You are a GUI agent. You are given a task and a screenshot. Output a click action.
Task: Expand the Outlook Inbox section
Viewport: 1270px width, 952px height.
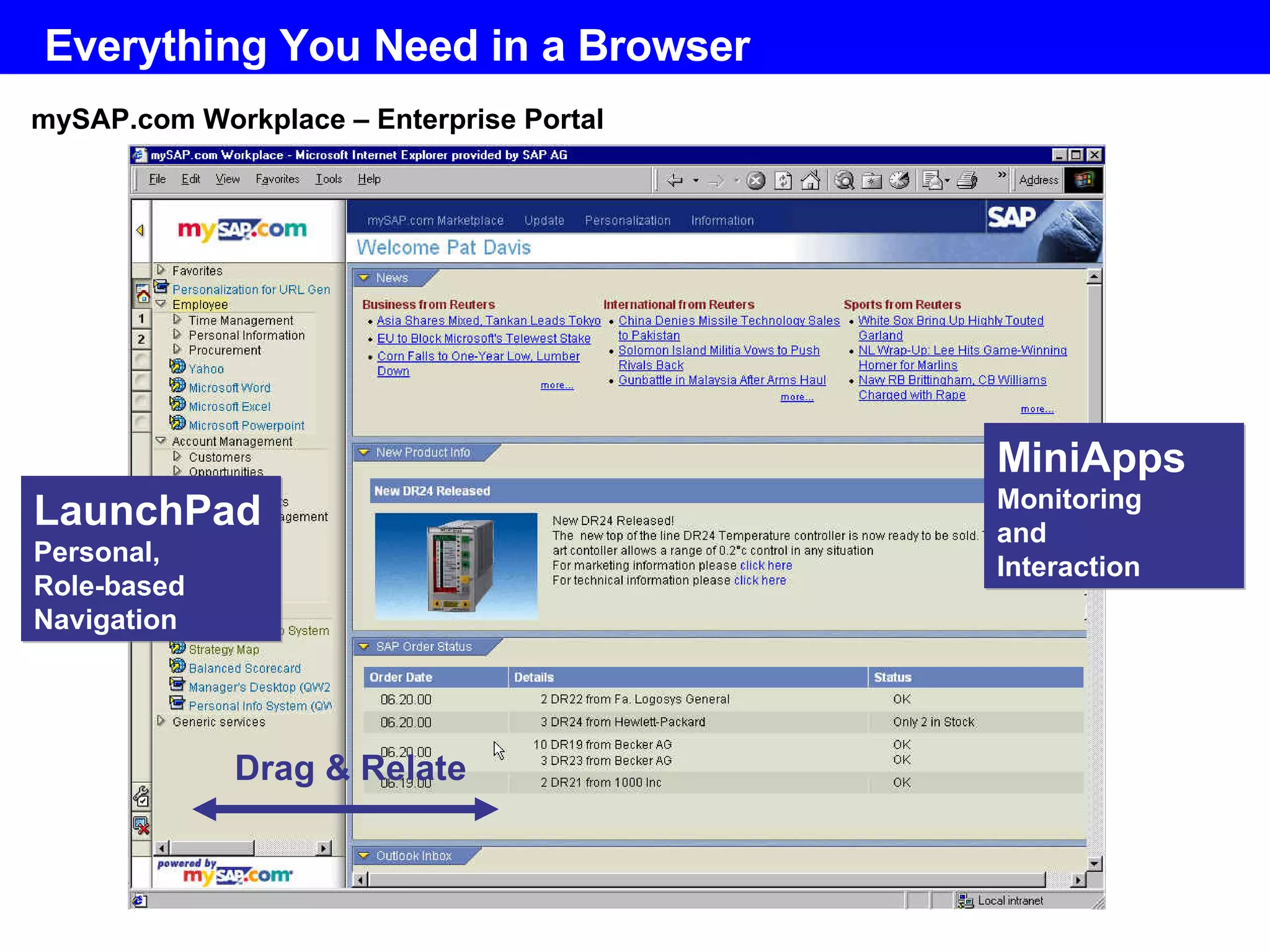tap(364, 855)
